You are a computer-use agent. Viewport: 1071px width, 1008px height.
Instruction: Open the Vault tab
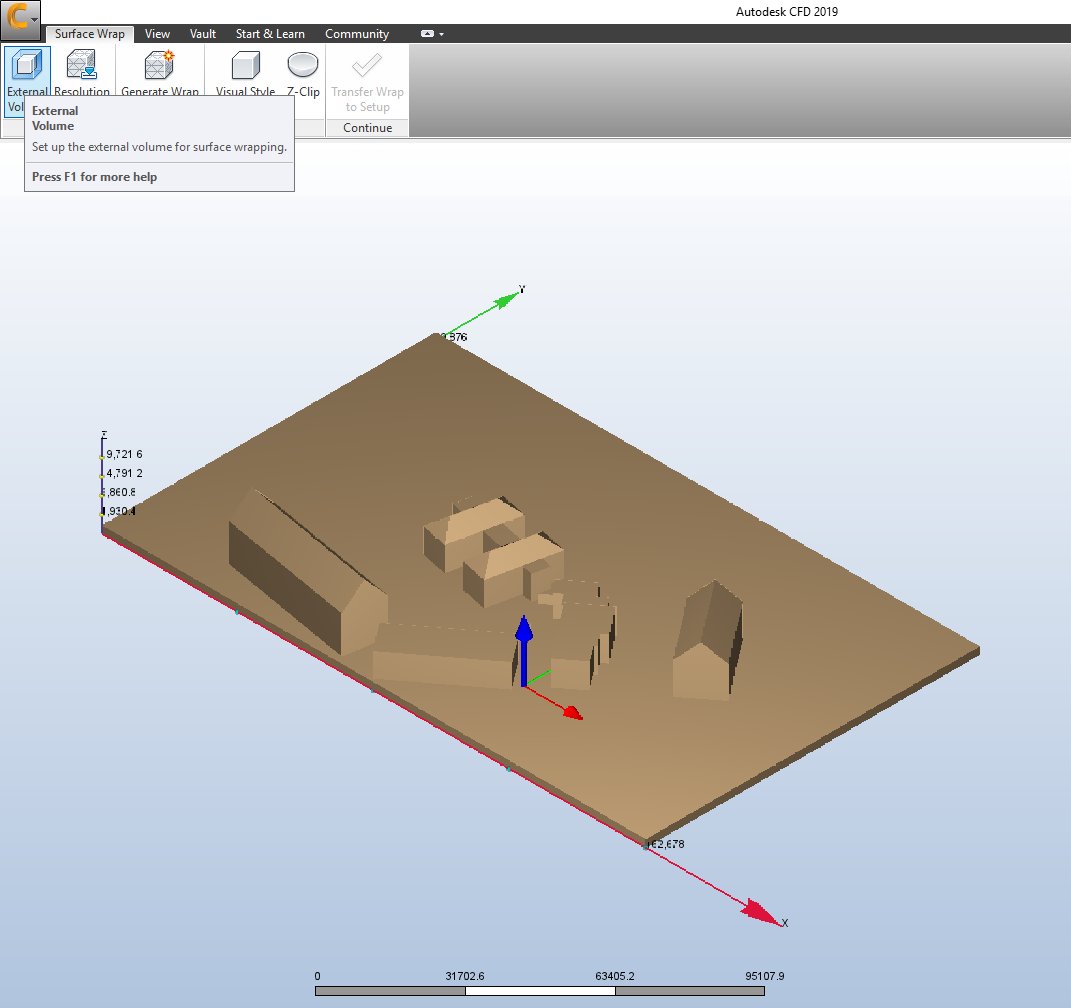(203, 34)
